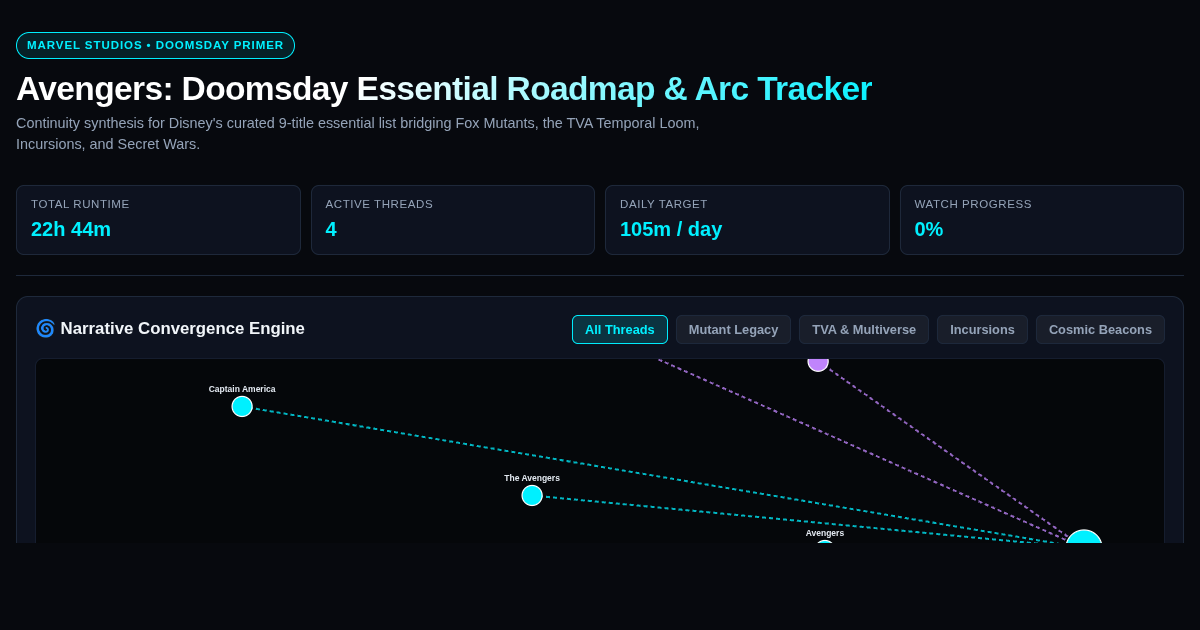This screenshot has width=1200, height=630.
Task: Click 'The Avengers' node label
Action: [532, 478]
